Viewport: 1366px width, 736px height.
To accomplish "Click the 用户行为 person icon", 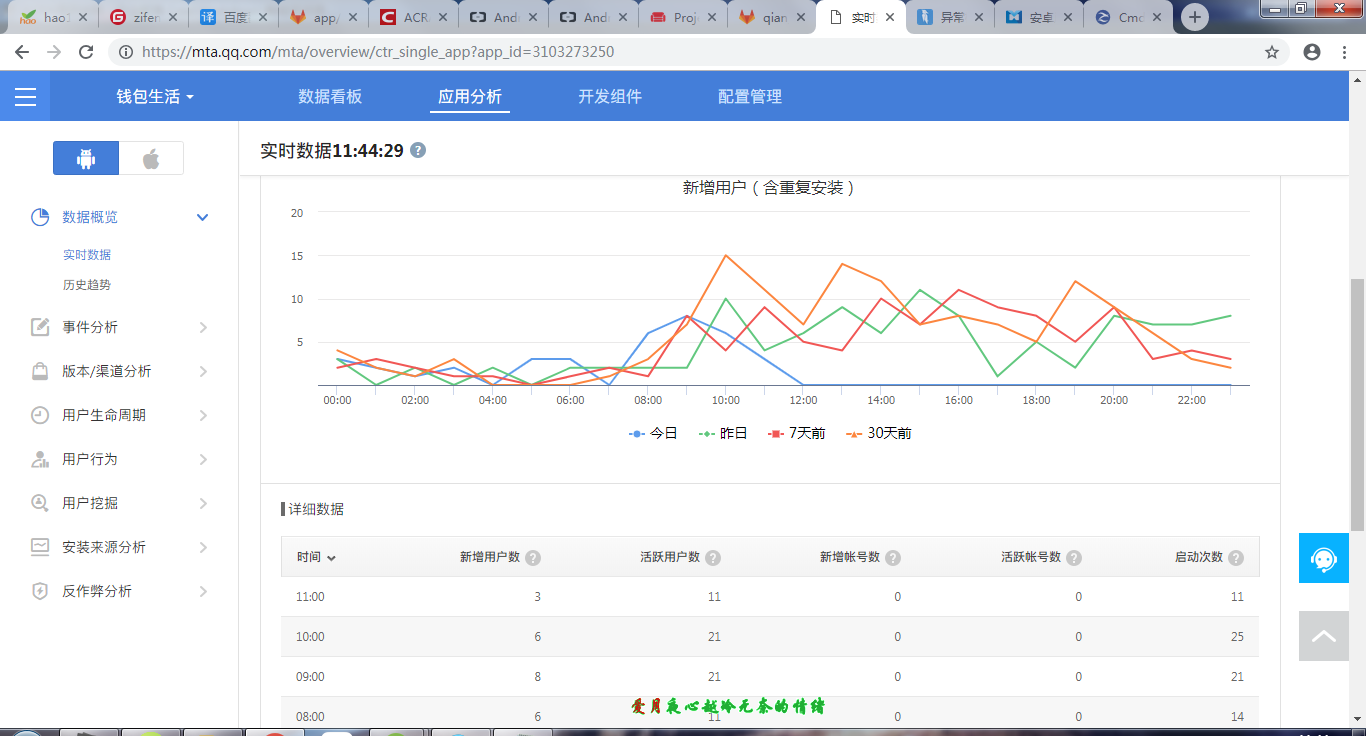I will click(x=40, y=459).
